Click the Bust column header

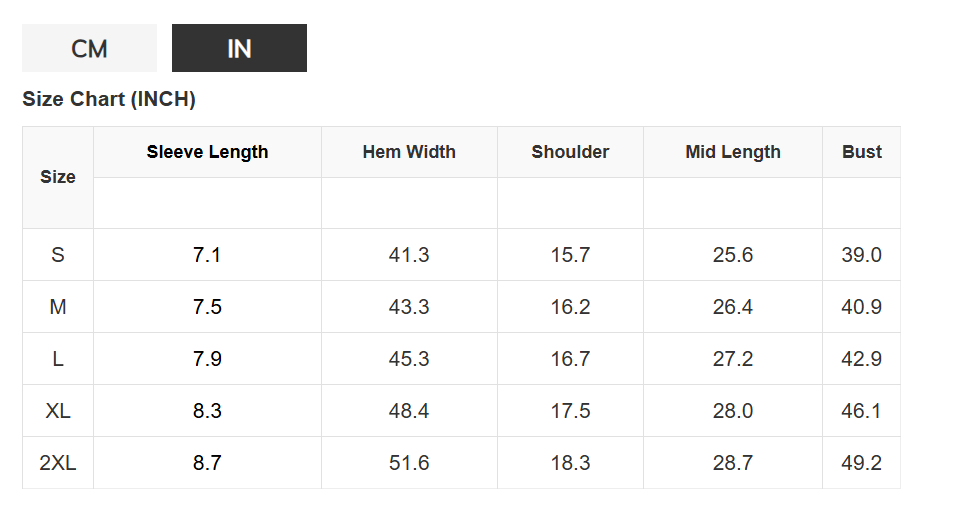pos(861,152)
